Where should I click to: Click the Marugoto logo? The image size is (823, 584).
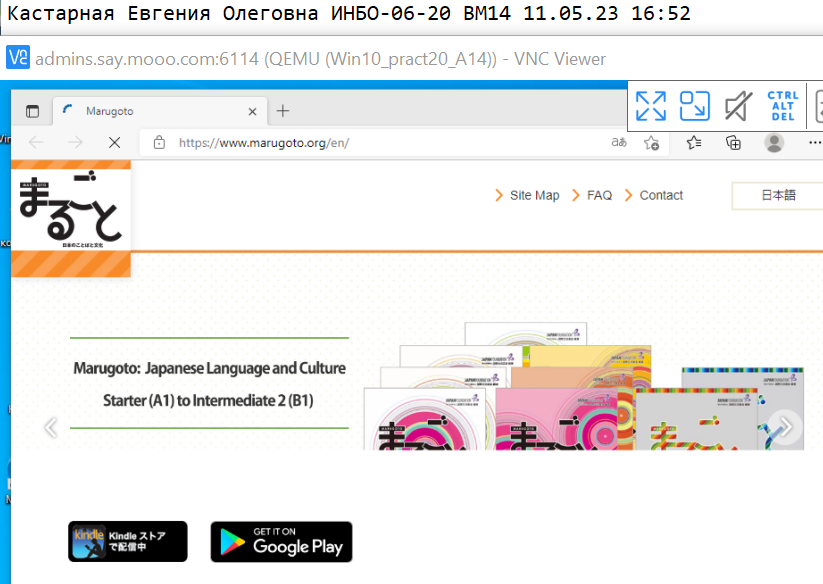click(71, 218)
